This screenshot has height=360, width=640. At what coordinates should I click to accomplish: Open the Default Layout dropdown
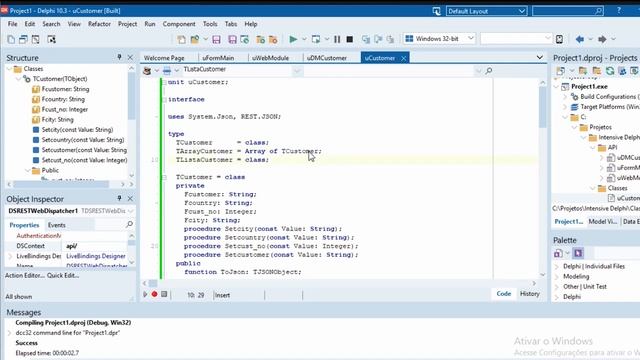coord(522,11)
